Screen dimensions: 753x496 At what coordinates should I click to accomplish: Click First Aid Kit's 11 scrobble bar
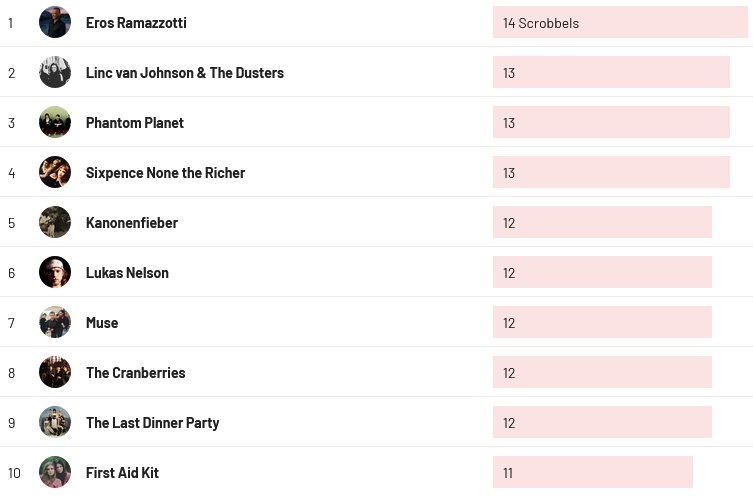(592, 472)
